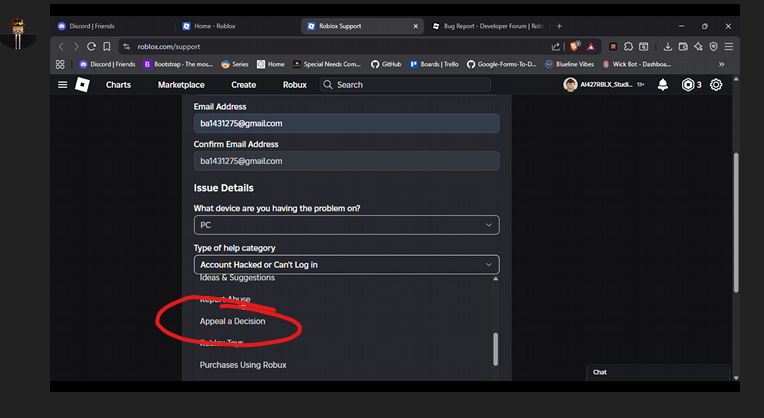Open the Wick Bot - Dashboa... bookmark
764x418 pixels.
click(x=636, y=64)
